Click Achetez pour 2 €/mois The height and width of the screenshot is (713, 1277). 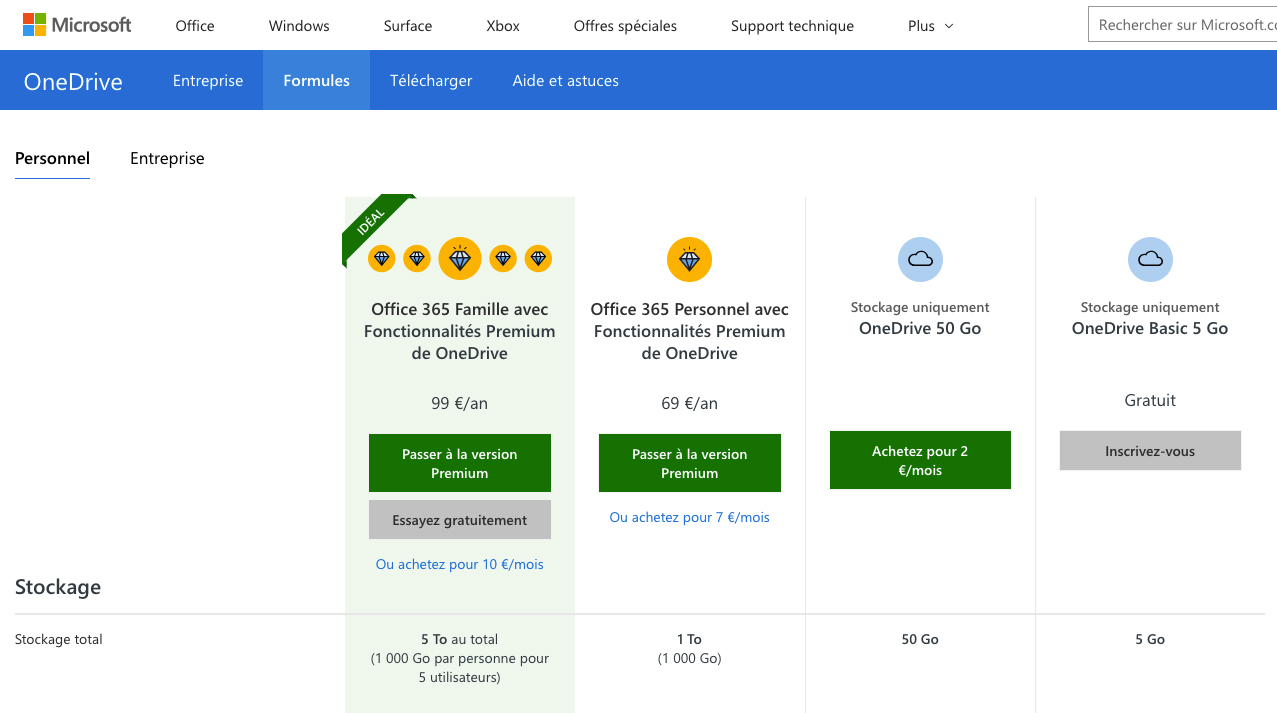tap(919, 460)
